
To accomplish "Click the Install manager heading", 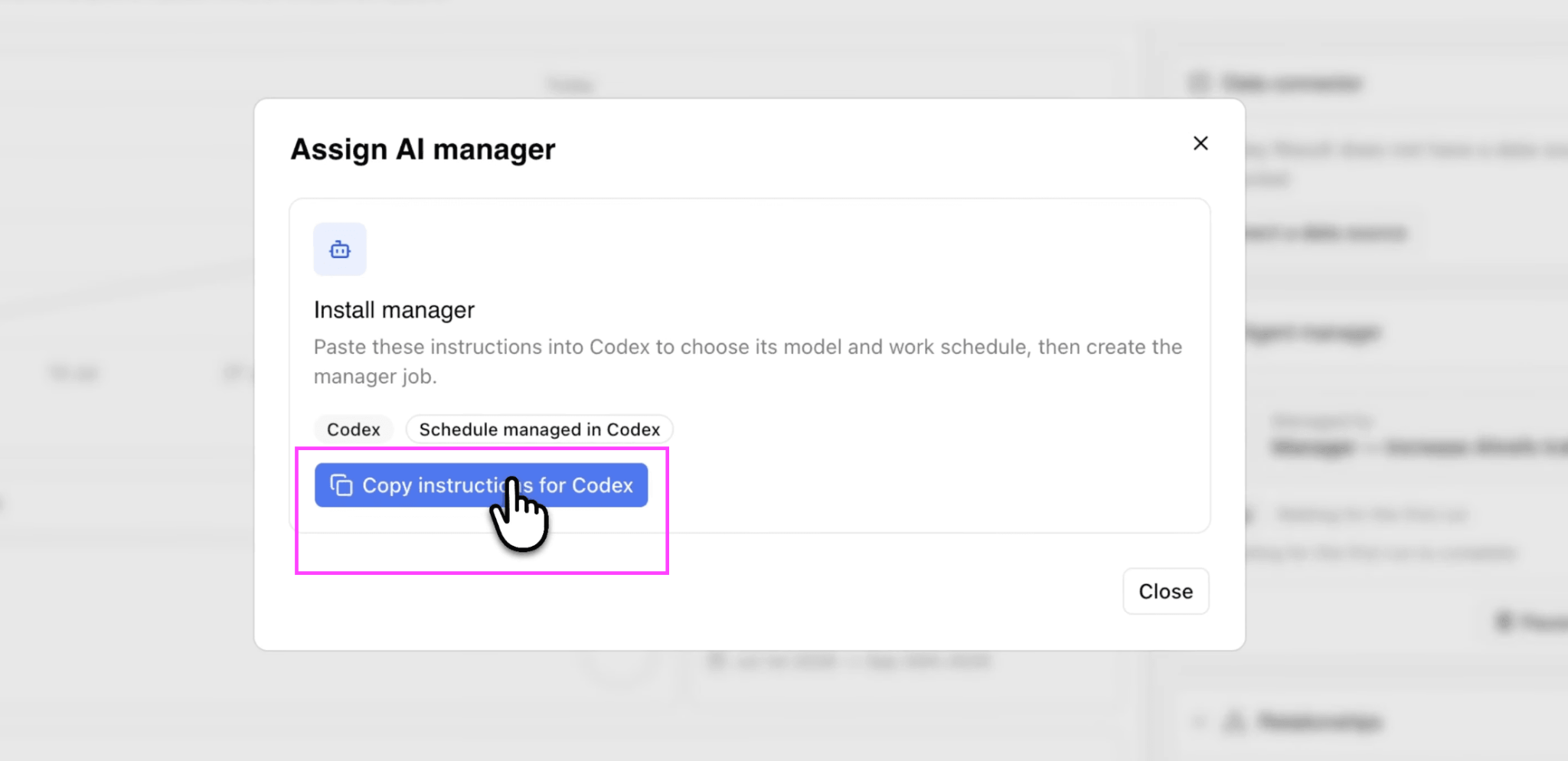I will 394,310.
